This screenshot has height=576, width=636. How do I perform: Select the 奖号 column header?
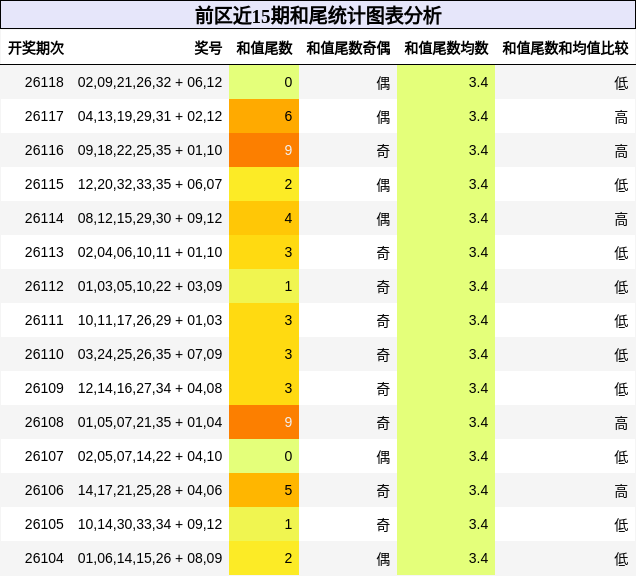coord(208,48)
